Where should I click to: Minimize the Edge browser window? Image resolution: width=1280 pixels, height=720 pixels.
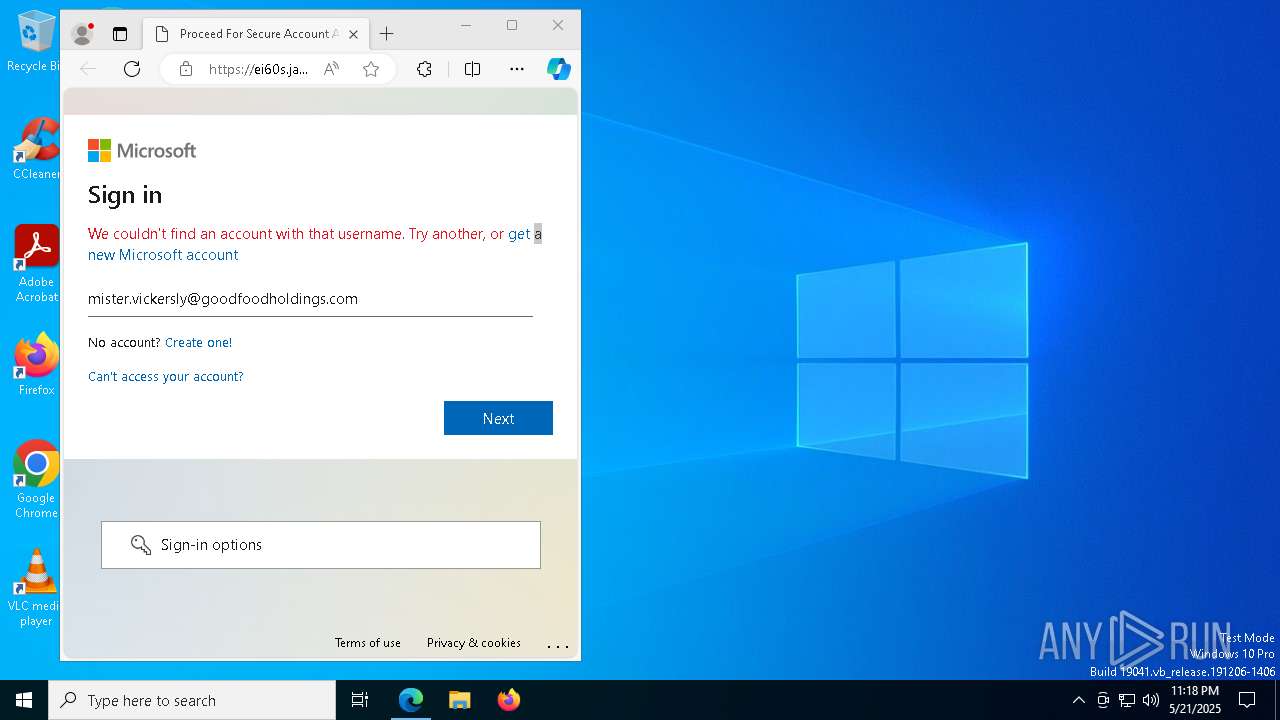(466, 25)
